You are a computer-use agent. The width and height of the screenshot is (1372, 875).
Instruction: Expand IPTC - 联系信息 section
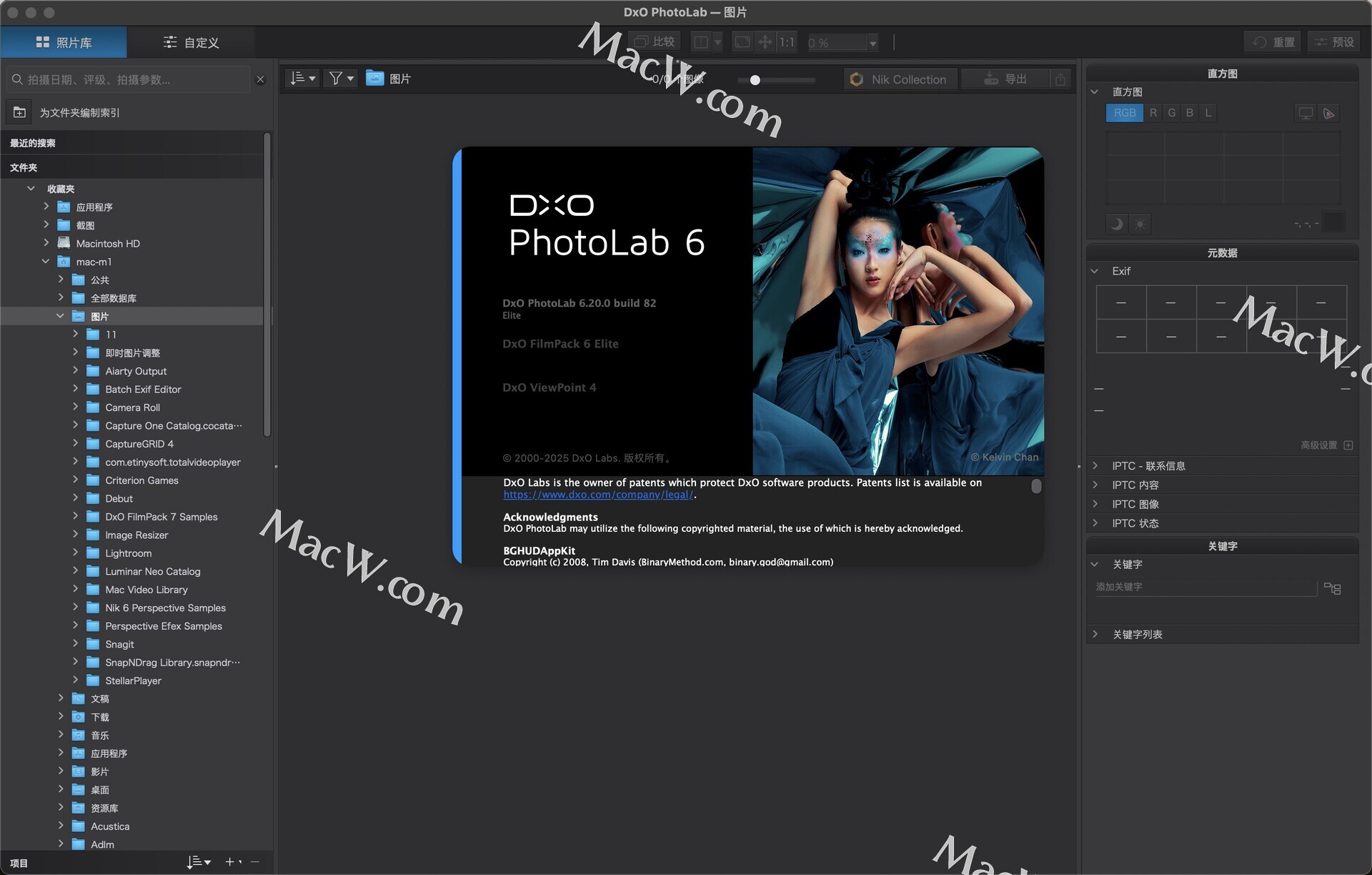point(1094,465)
